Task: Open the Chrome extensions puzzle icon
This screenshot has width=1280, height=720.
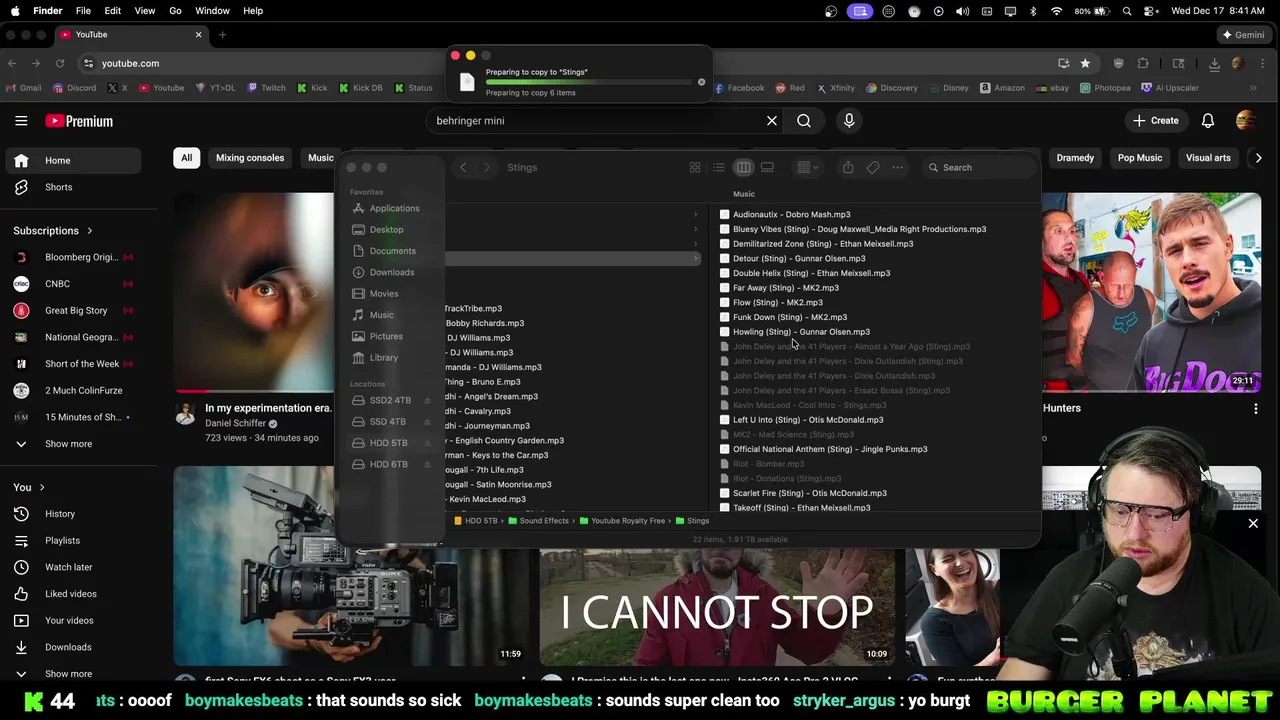Action: [x=1143, y=63]
